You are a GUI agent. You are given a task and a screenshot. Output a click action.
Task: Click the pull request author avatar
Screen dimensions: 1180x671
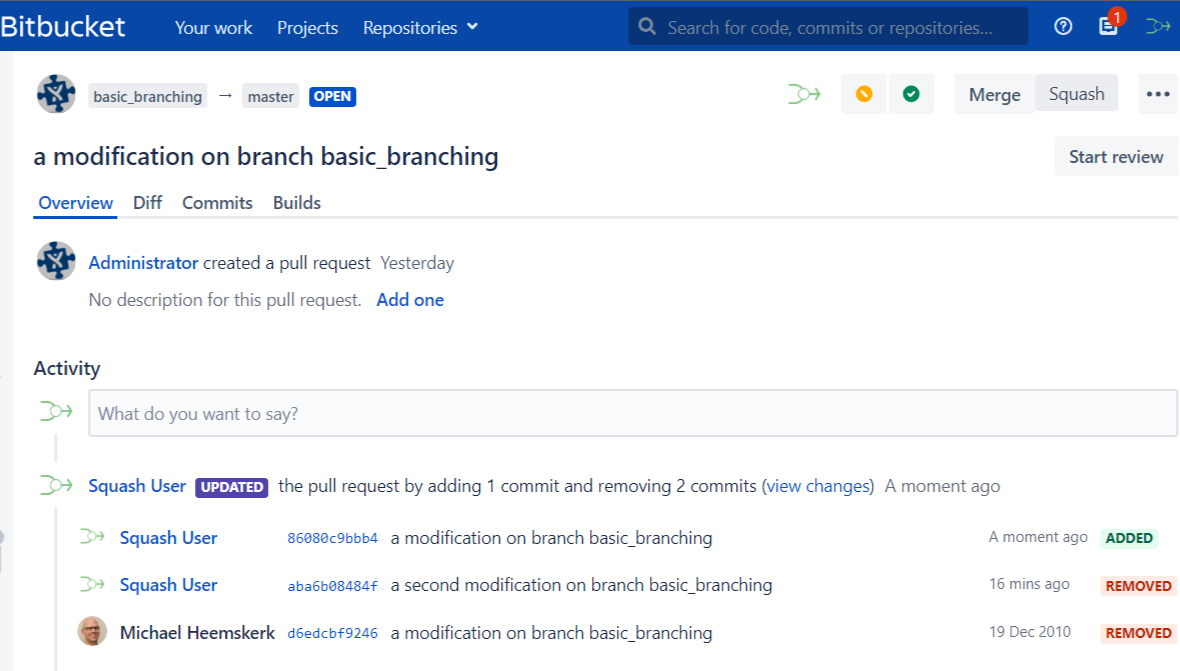tap(56, 94)
